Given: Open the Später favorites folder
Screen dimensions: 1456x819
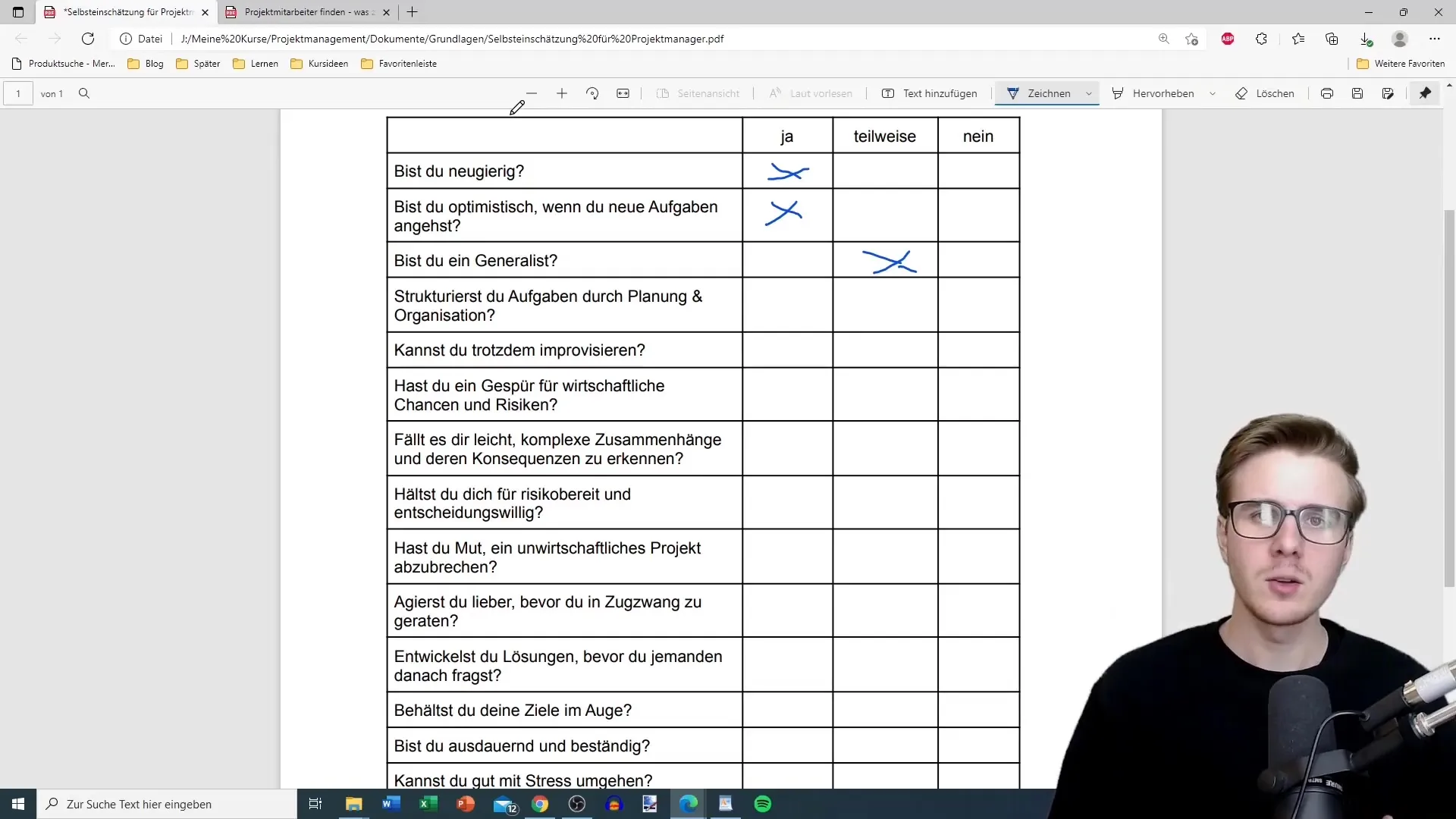Looking at the screenshot, I should pyautogui.click(x=198, y=64).
